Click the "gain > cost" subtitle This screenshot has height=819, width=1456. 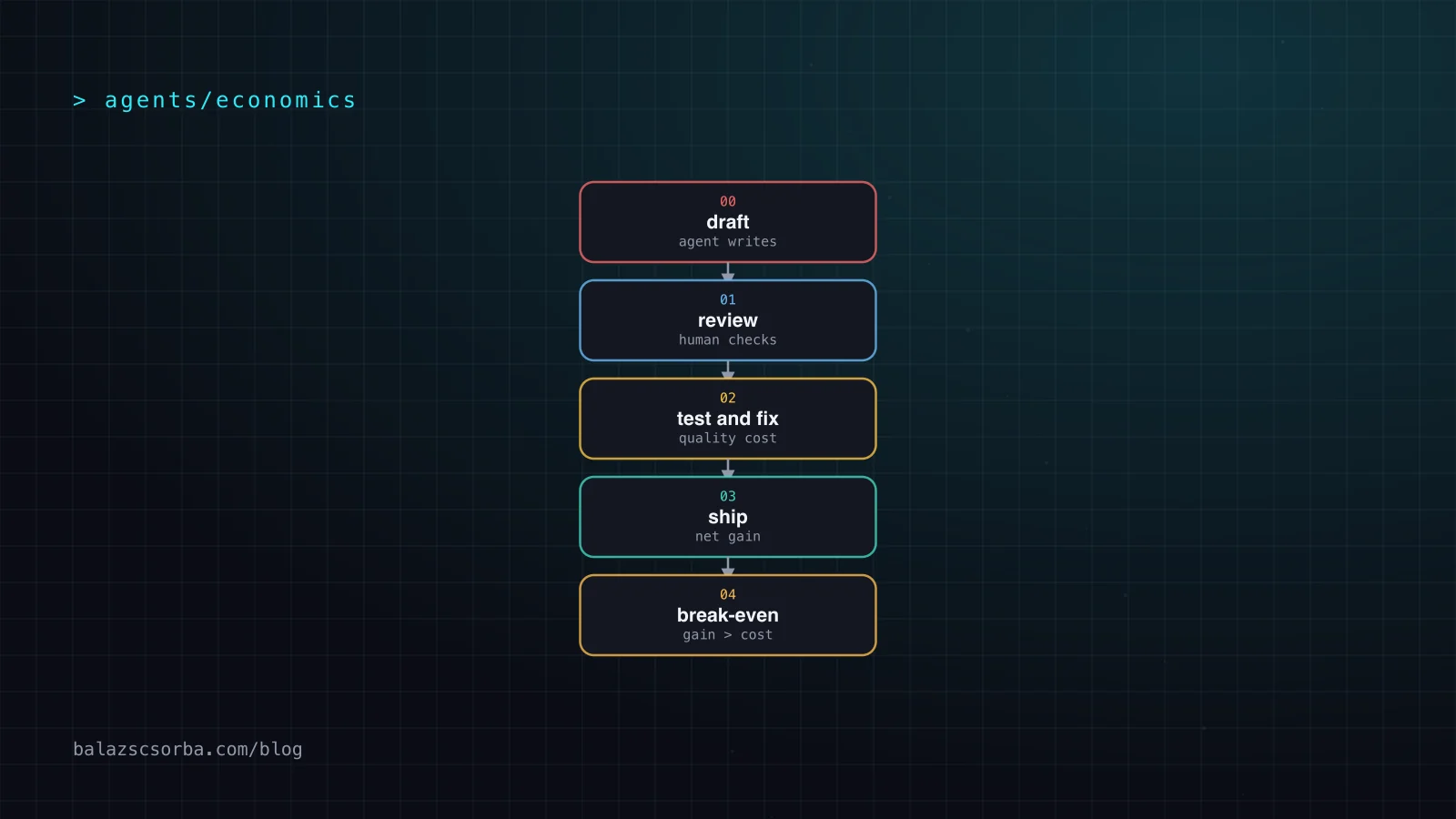tap(728, 635)
